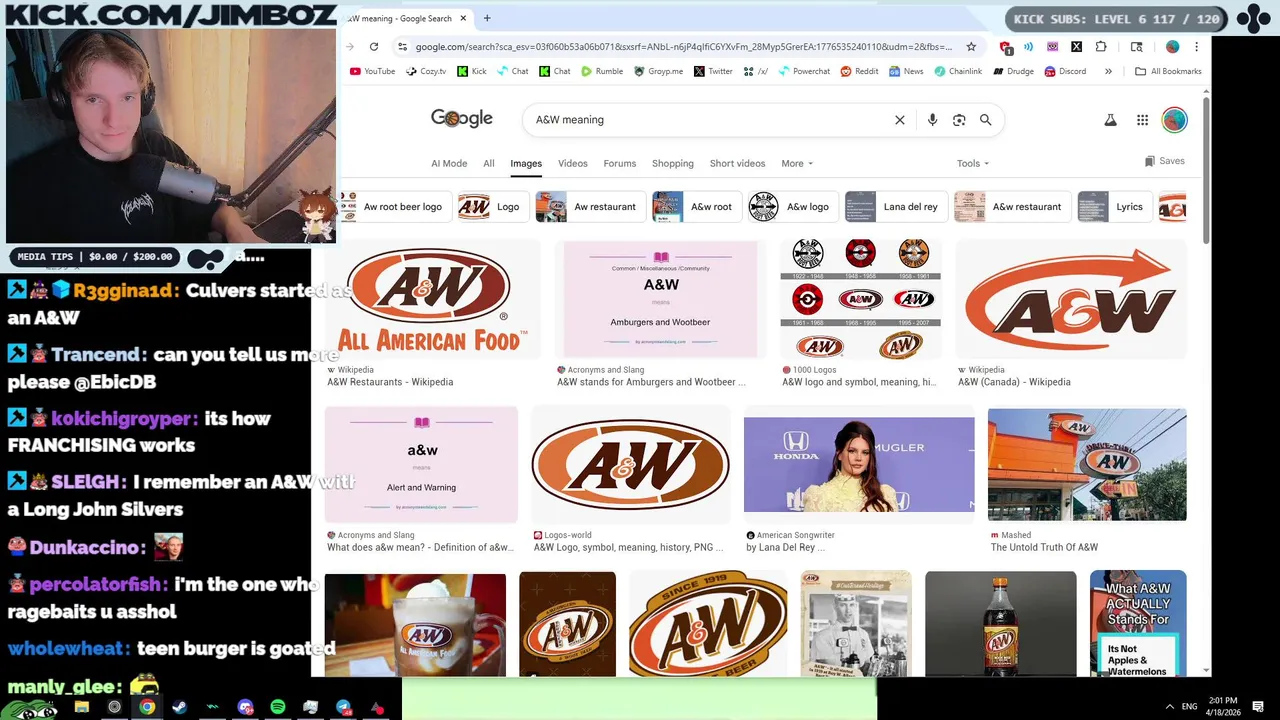Screen dimensions: 1280x720
Task: Bookmark this page with the star icon
Action: [x=971, y=46]
